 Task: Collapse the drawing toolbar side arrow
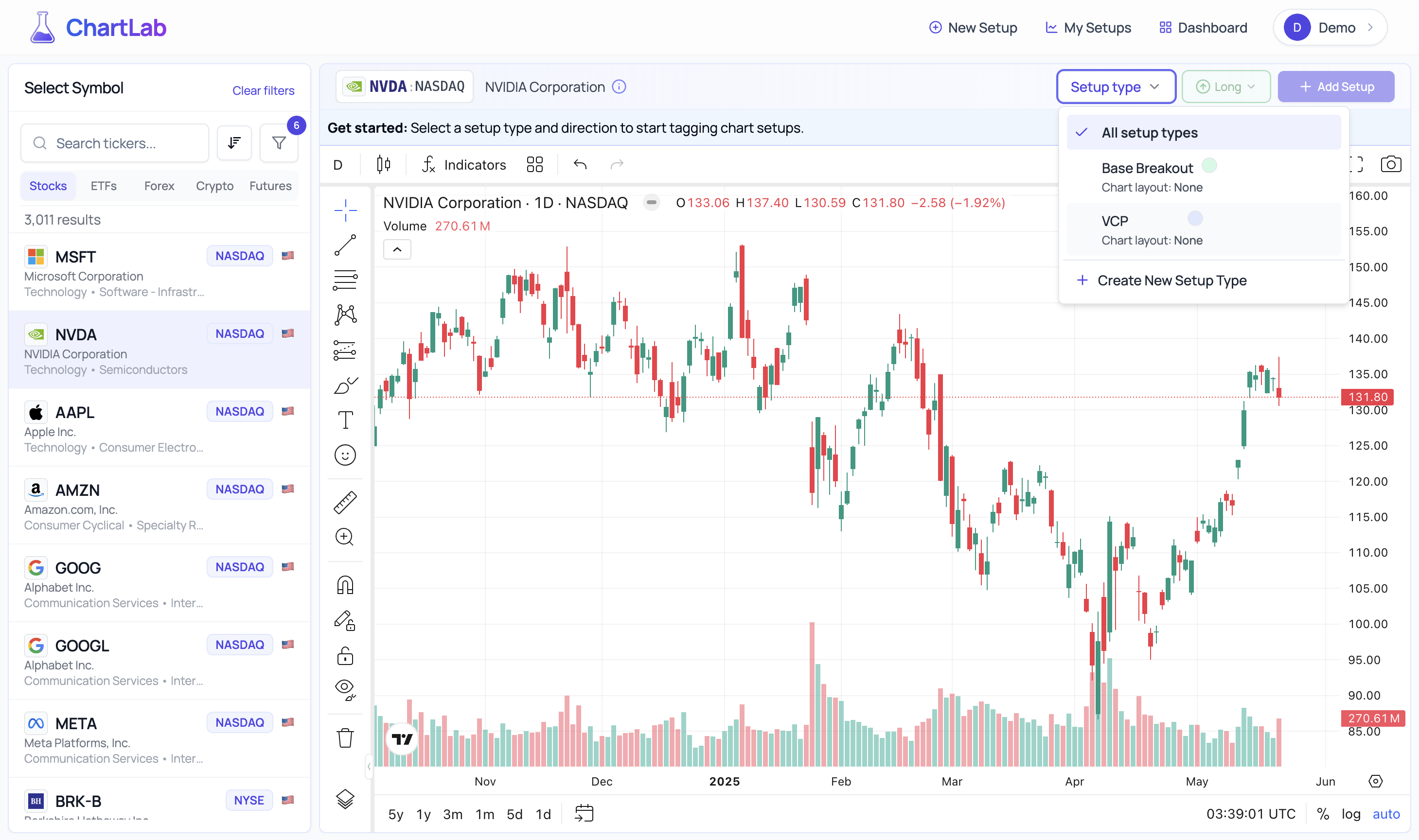[x=369, y=767]
